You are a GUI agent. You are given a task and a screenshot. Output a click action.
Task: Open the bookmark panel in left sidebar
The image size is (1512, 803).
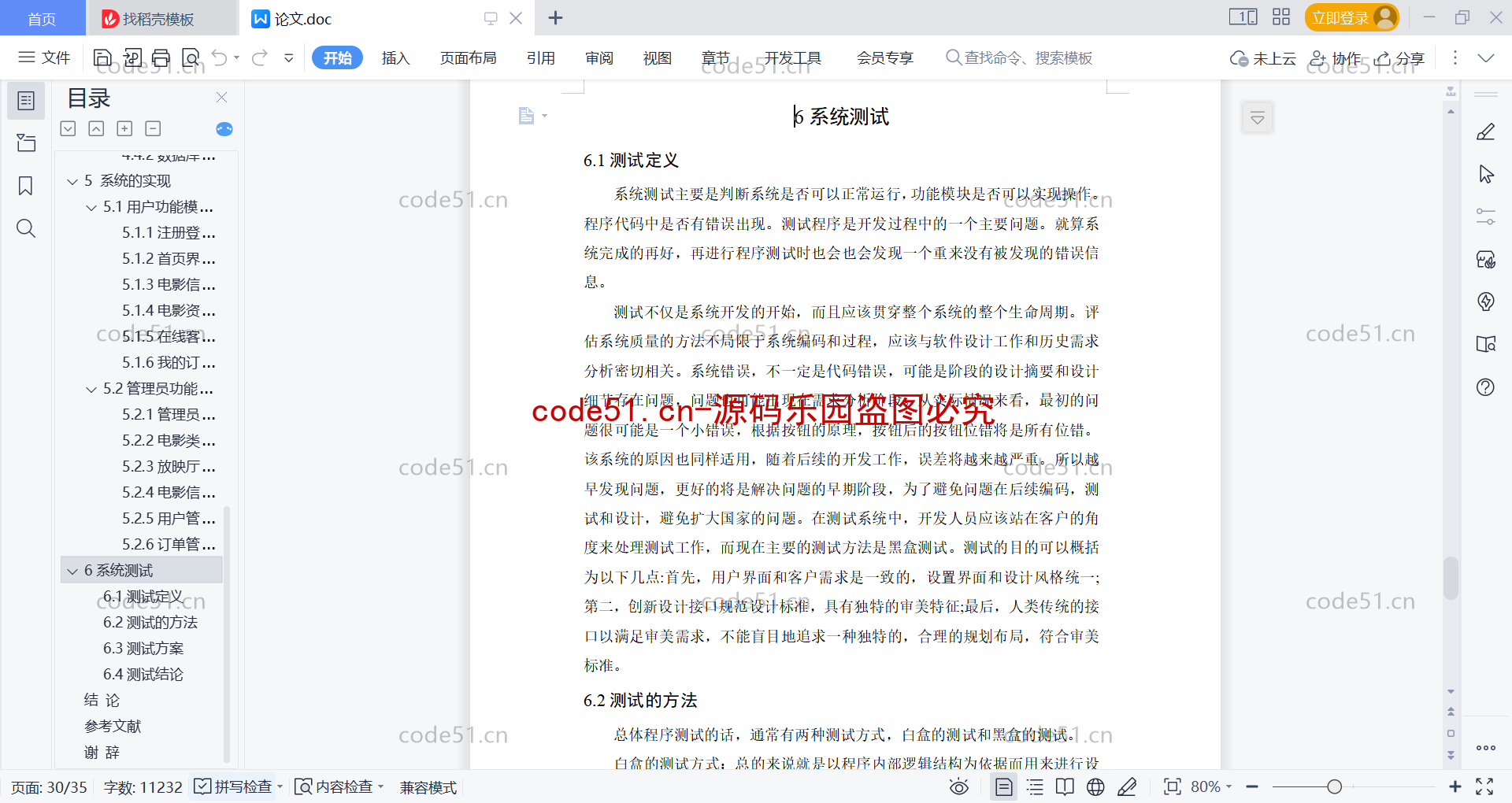(26, 186)
